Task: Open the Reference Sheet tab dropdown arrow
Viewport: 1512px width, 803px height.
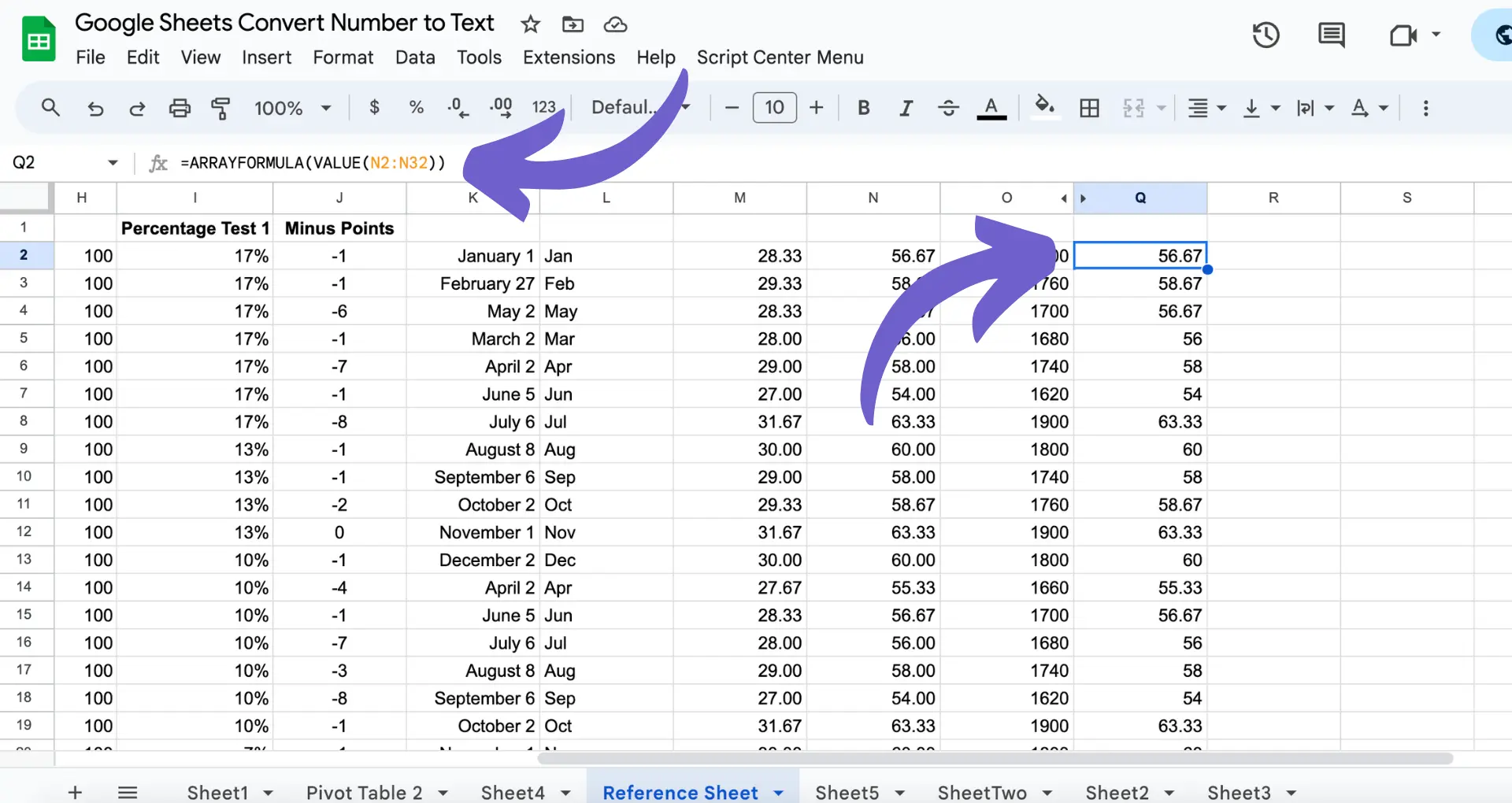Action: click(779, 793)
